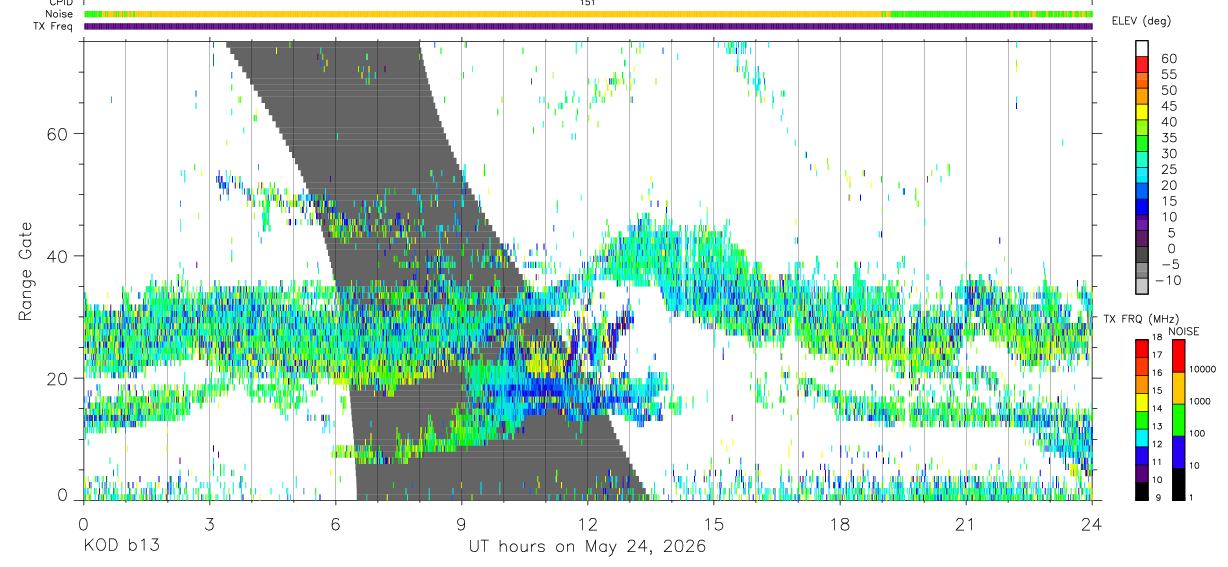Click the x-axis hour tick label "21"
This screenshot has height=567, width=1228.
point(965,524)
